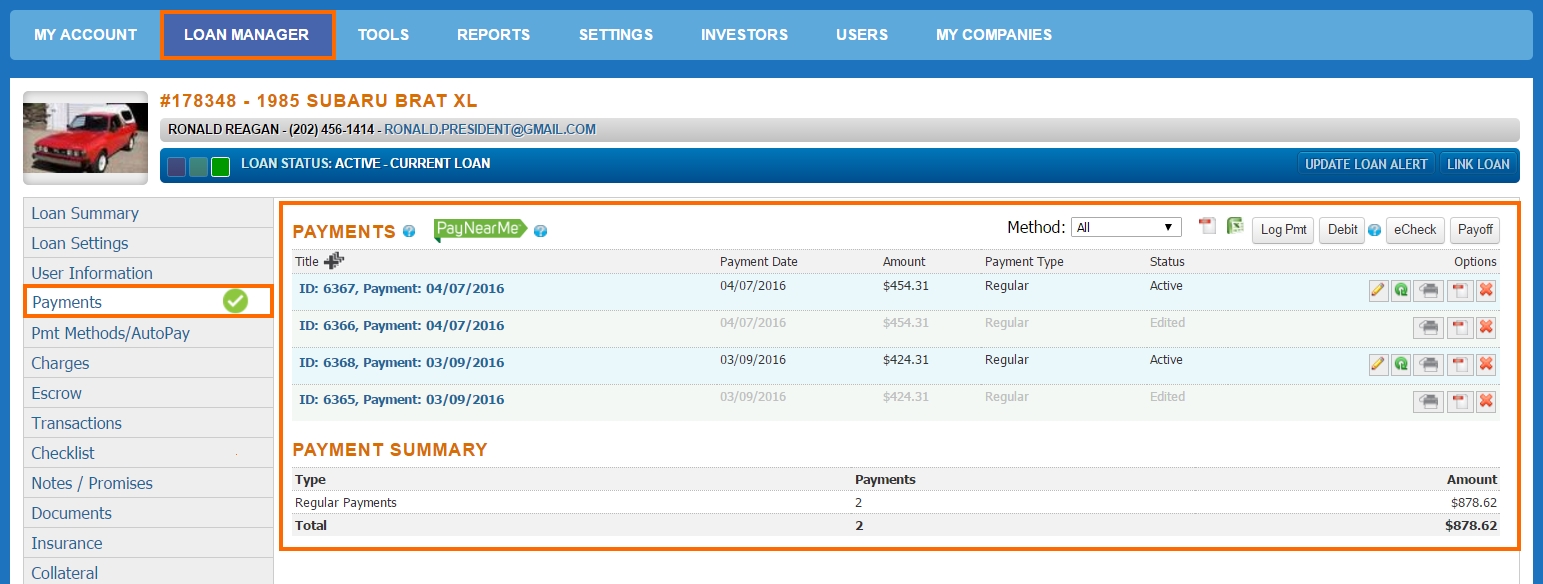
Task: Click the Link Loan button
Action: tap(1478, 164)
